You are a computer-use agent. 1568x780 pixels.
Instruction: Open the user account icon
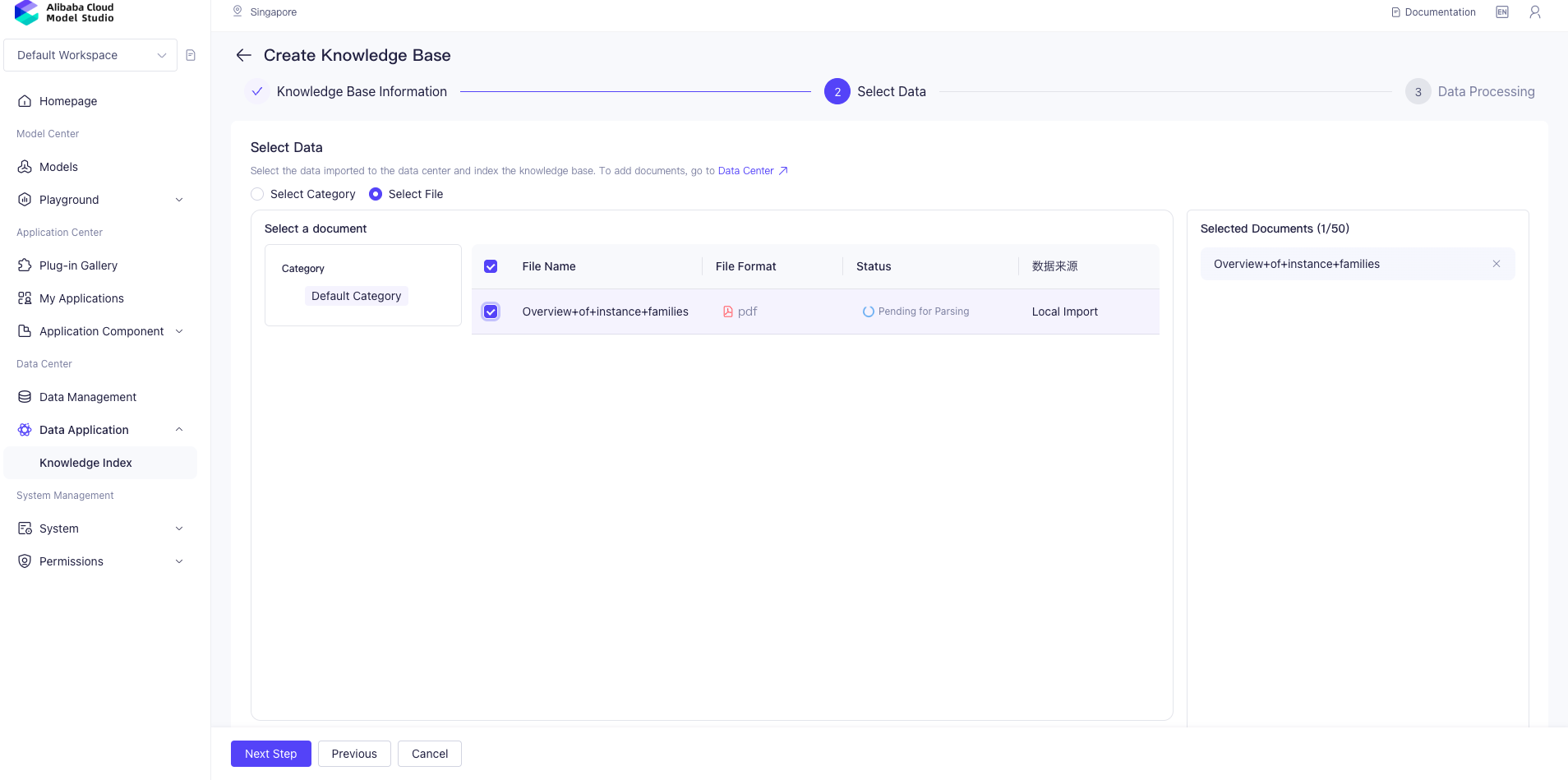click(x=1534, y=12)
